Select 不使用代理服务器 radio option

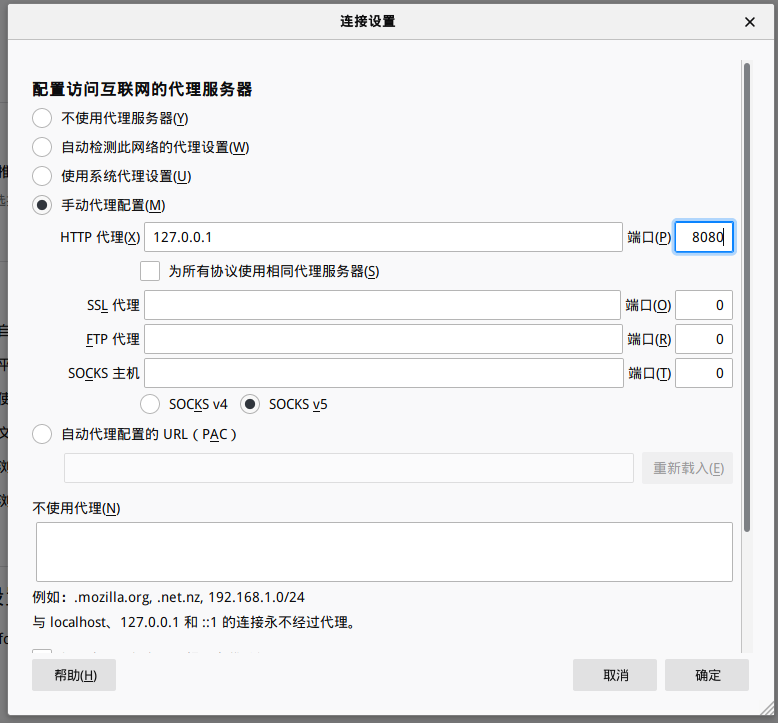click(x=42, y=118)
